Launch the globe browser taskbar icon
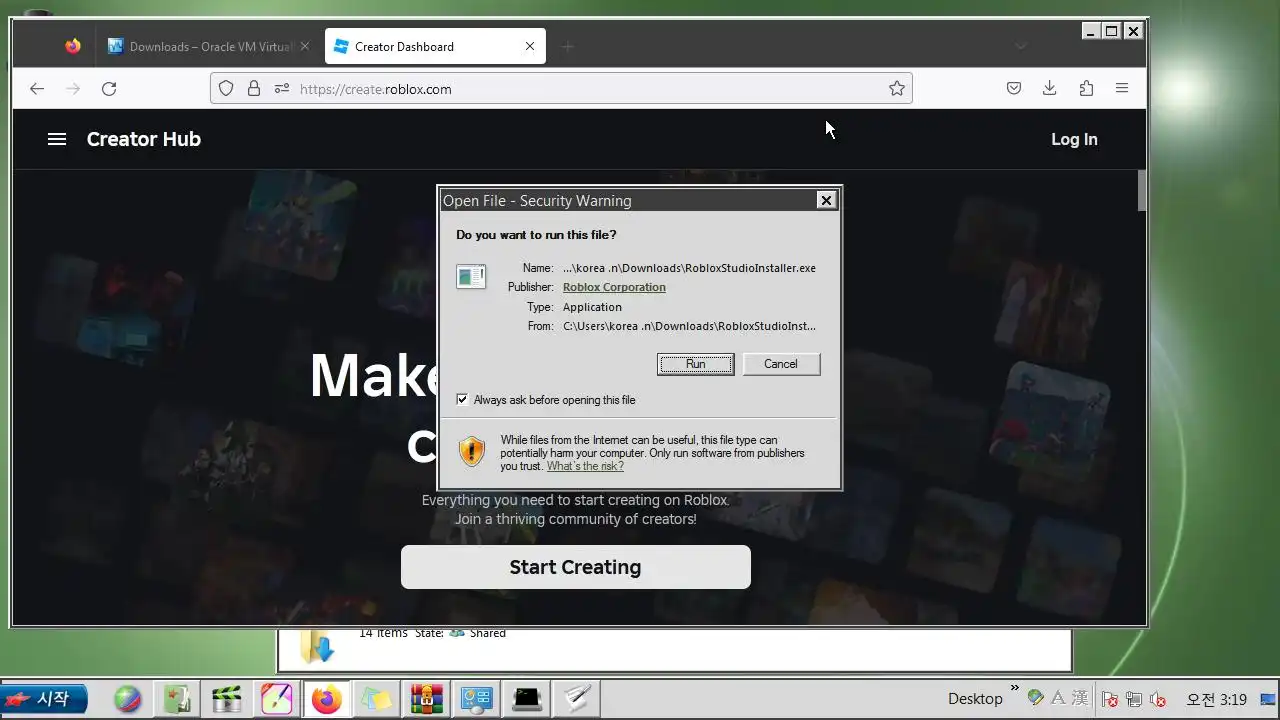Viewport: 1280px width, 720px height. pos(128,699)
